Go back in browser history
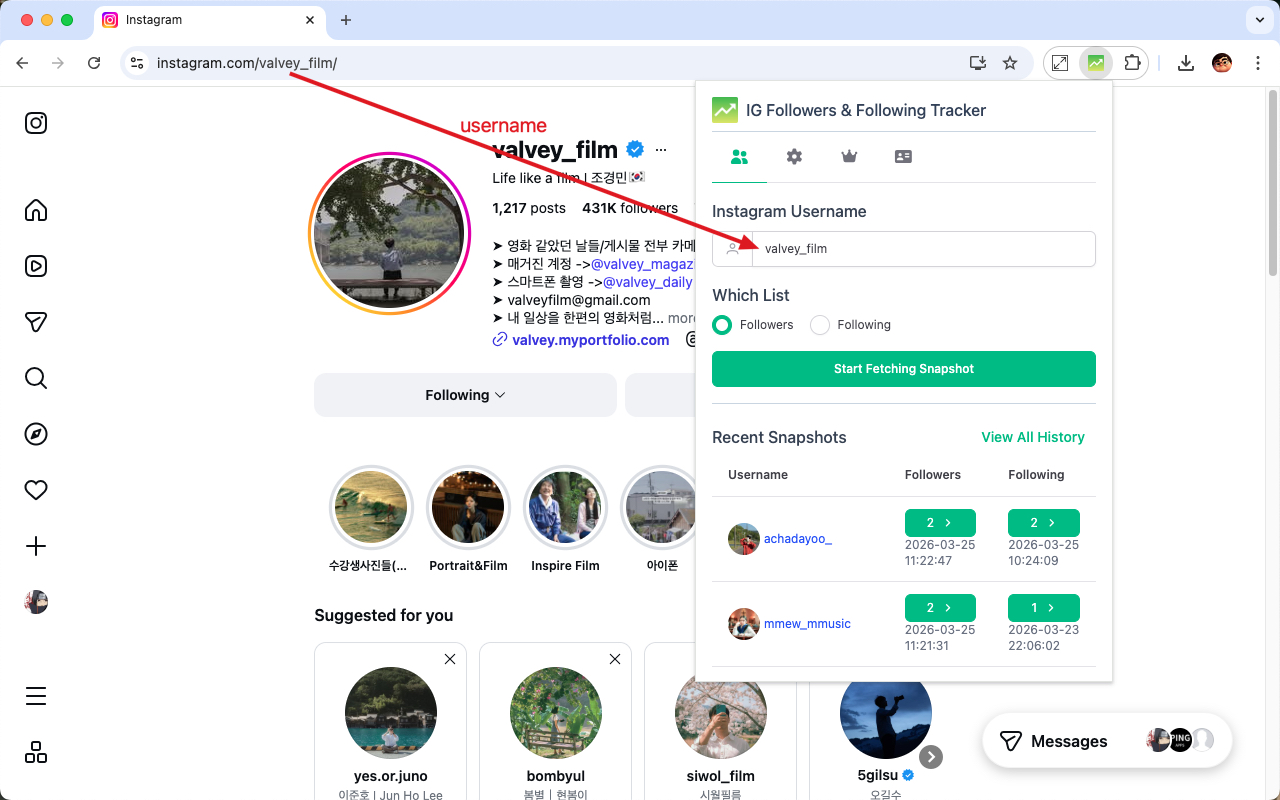The image size is (1280, 800). click(x=22, y=63)
